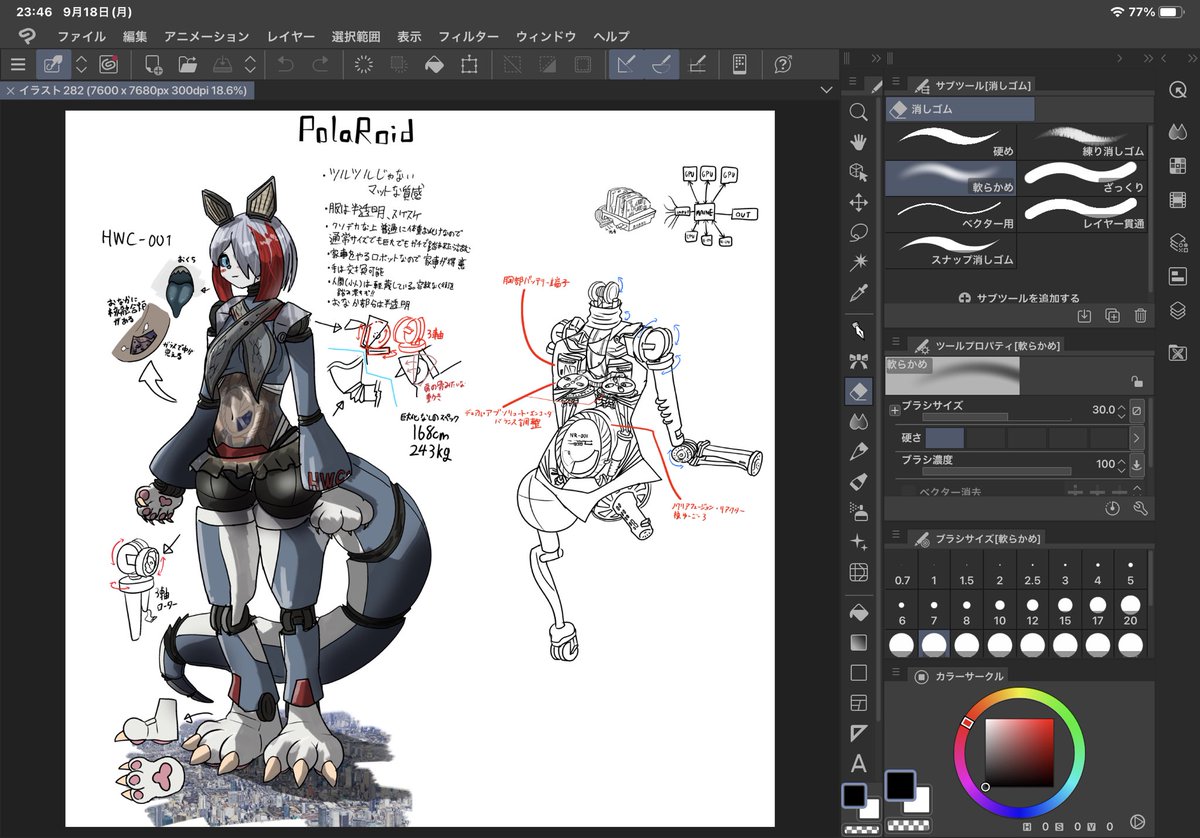The height and width of the screenshot is (838, 1200).
Task: Select the Eyedropper tool
Action: pos(858,293)
